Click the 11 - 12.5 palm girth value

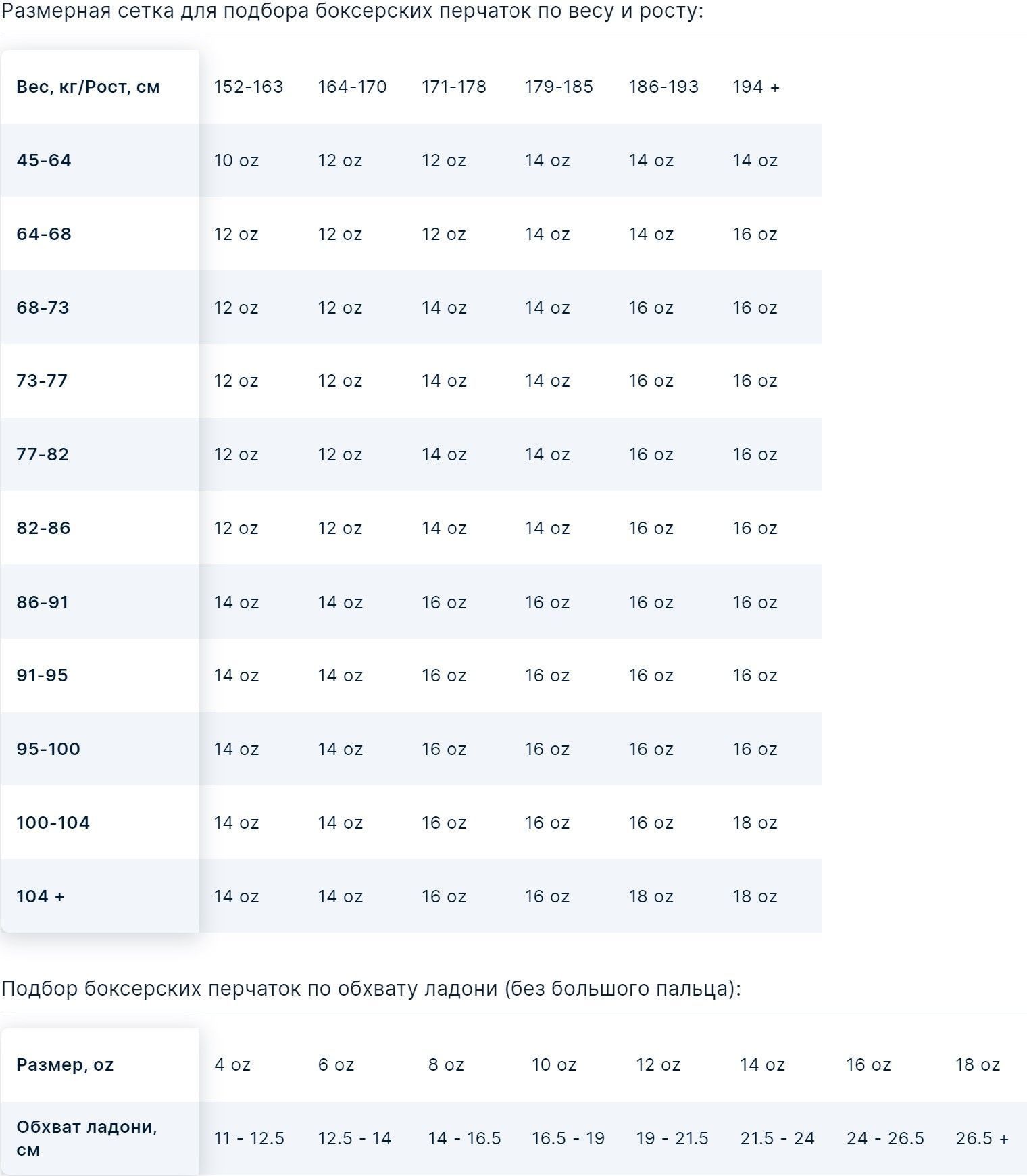pyautogui.click(x=249, y=1139)
